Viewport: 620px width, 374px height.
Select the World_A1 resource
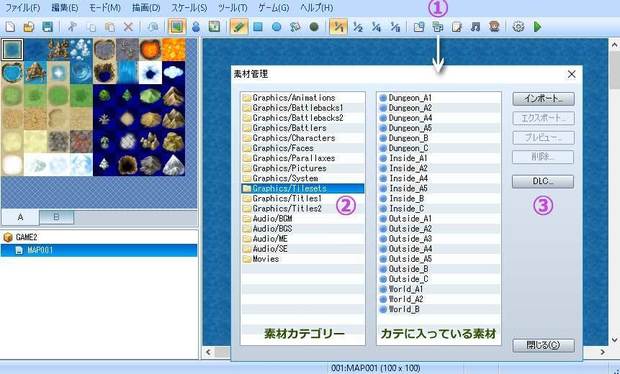click(439, 289)
